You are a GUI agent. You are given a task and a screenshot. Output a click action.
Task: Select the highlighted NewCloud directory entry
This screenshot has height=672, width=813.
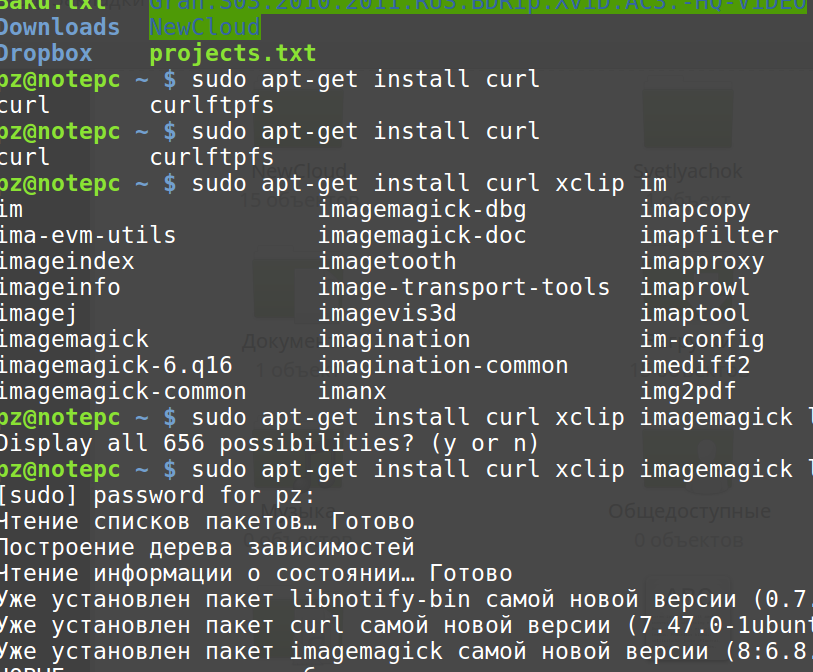tap(205, 27)
